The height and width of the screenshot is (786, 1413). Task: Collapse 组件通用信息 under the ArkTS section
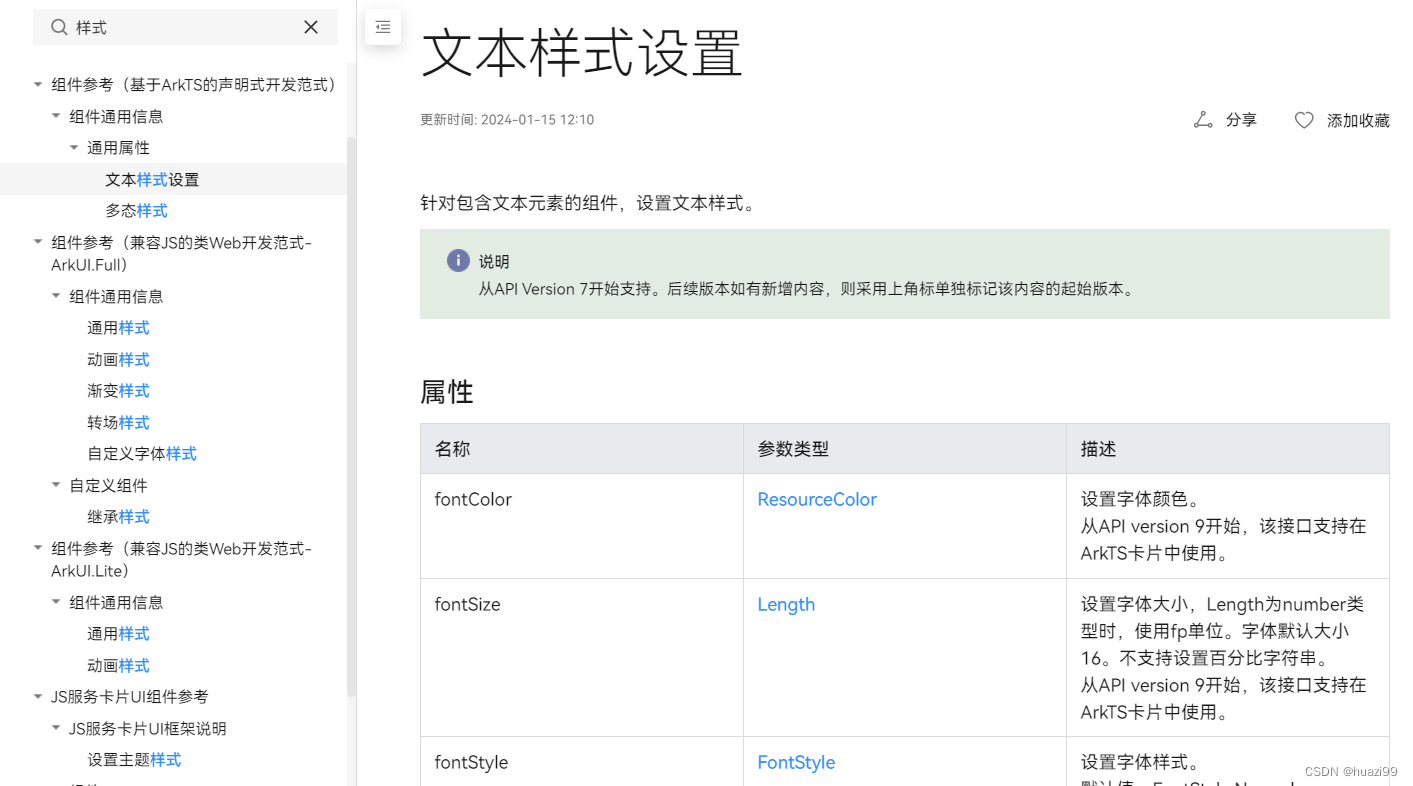click(x=56, y=116)
